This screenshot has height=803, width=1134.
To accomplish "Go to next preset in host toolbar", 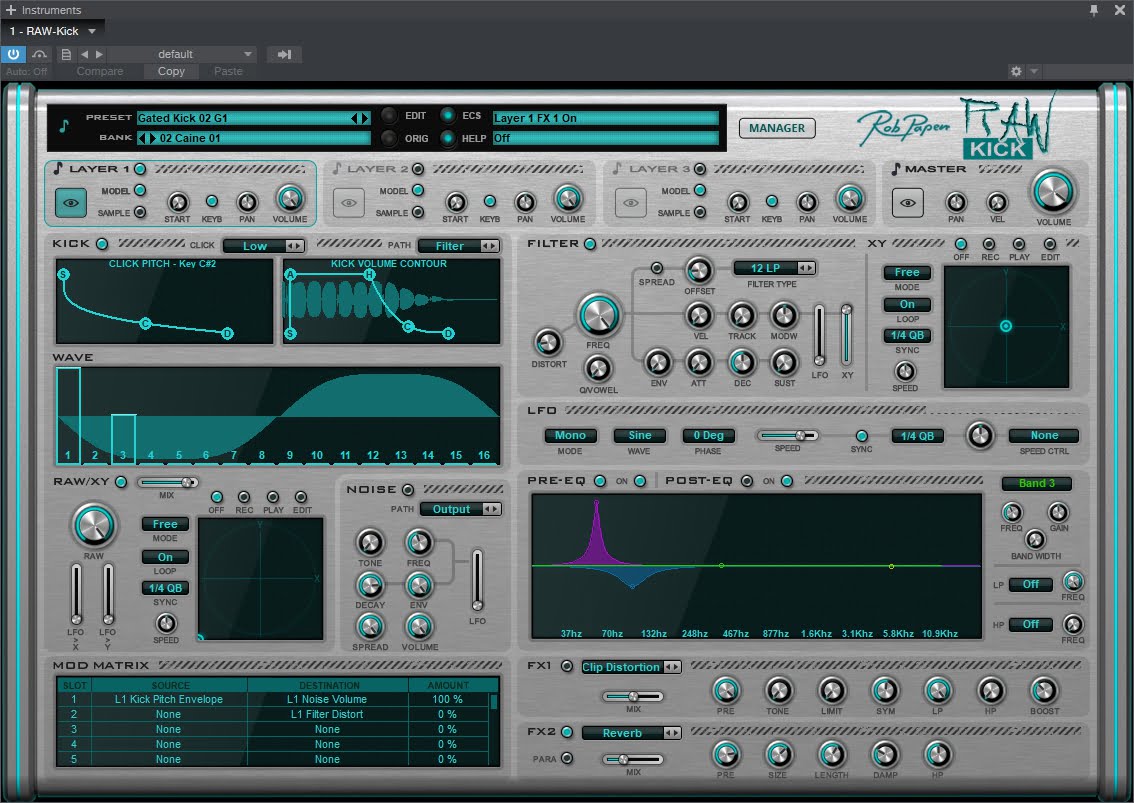I will tap(99, 54).
